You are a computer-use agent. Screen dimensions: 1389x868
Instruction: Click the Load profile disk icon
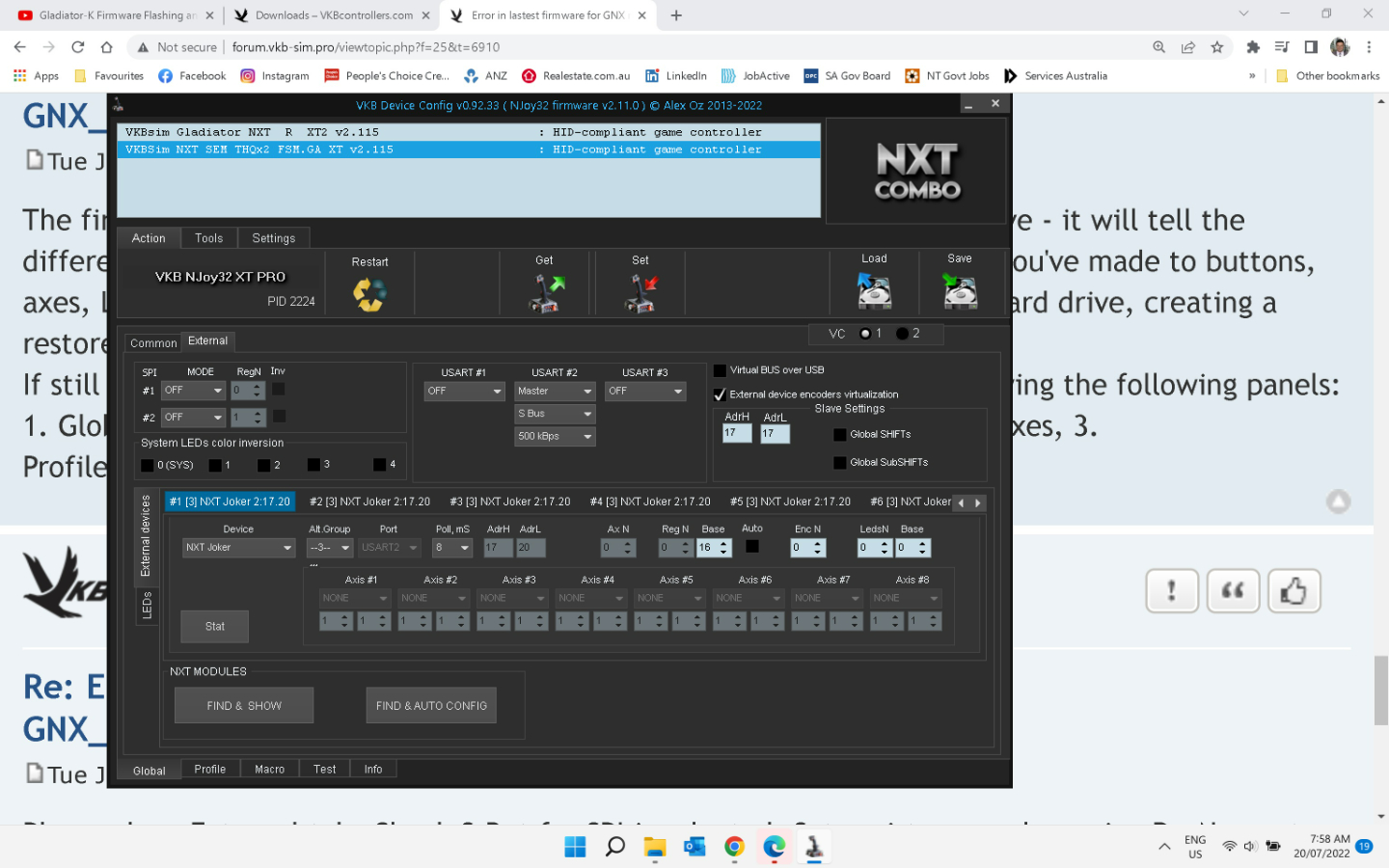pyautogui.click(x=874, y=290)
